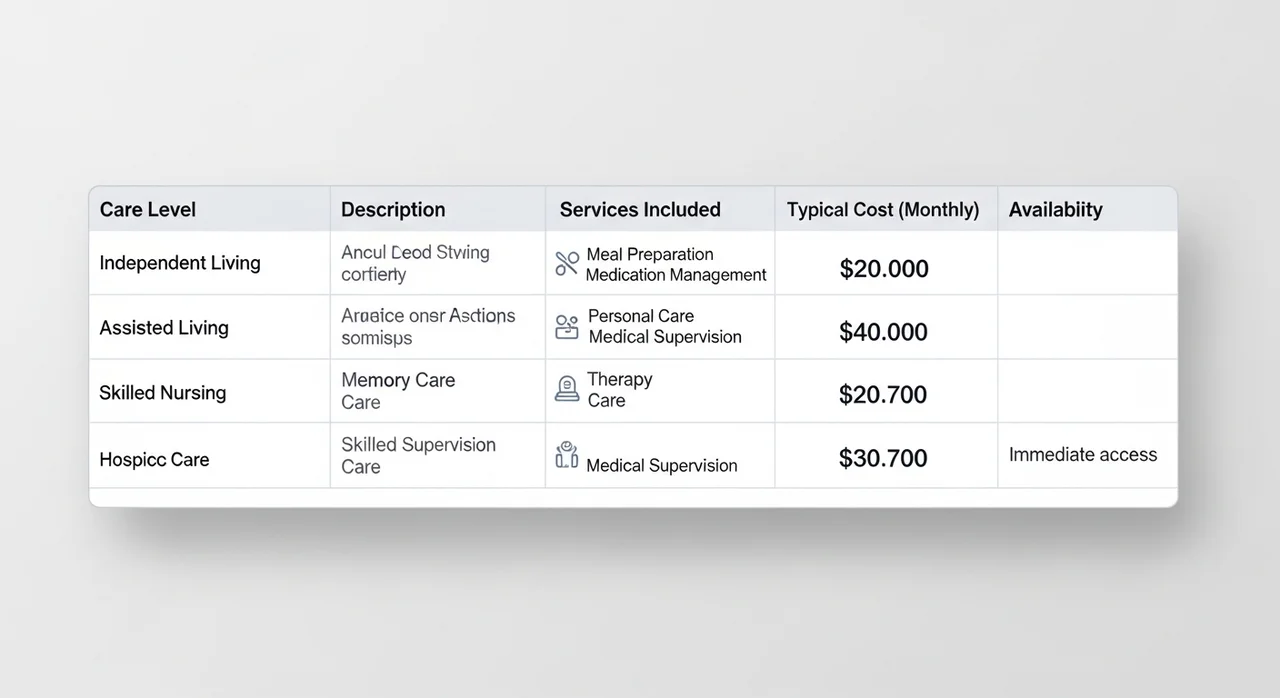Click the Personal Care row icon
Screen dimensions: 1280x698
[567, 327]
